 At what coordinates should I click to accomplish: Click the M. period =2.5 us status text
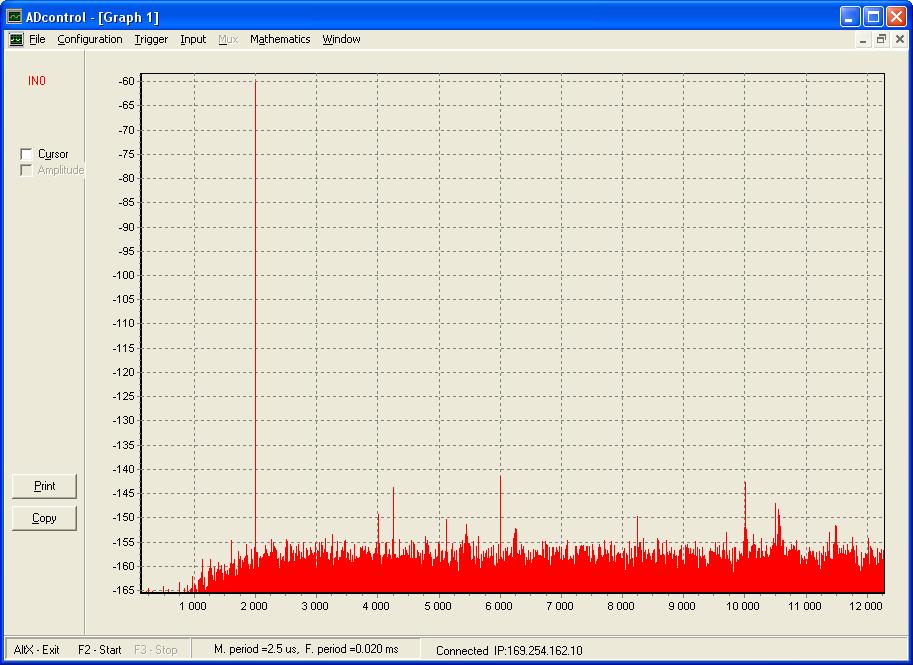pos(256,649)
